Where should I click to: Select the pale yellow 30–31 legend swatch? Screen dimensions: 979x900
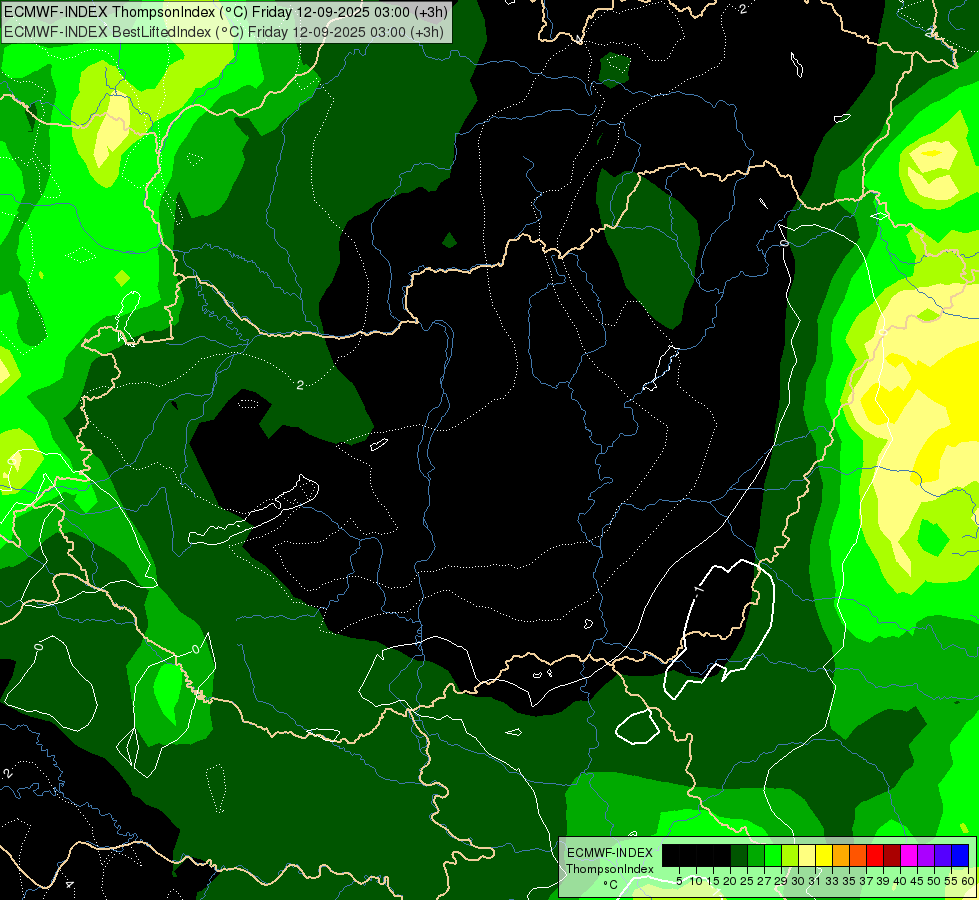(x=807, y=855)
